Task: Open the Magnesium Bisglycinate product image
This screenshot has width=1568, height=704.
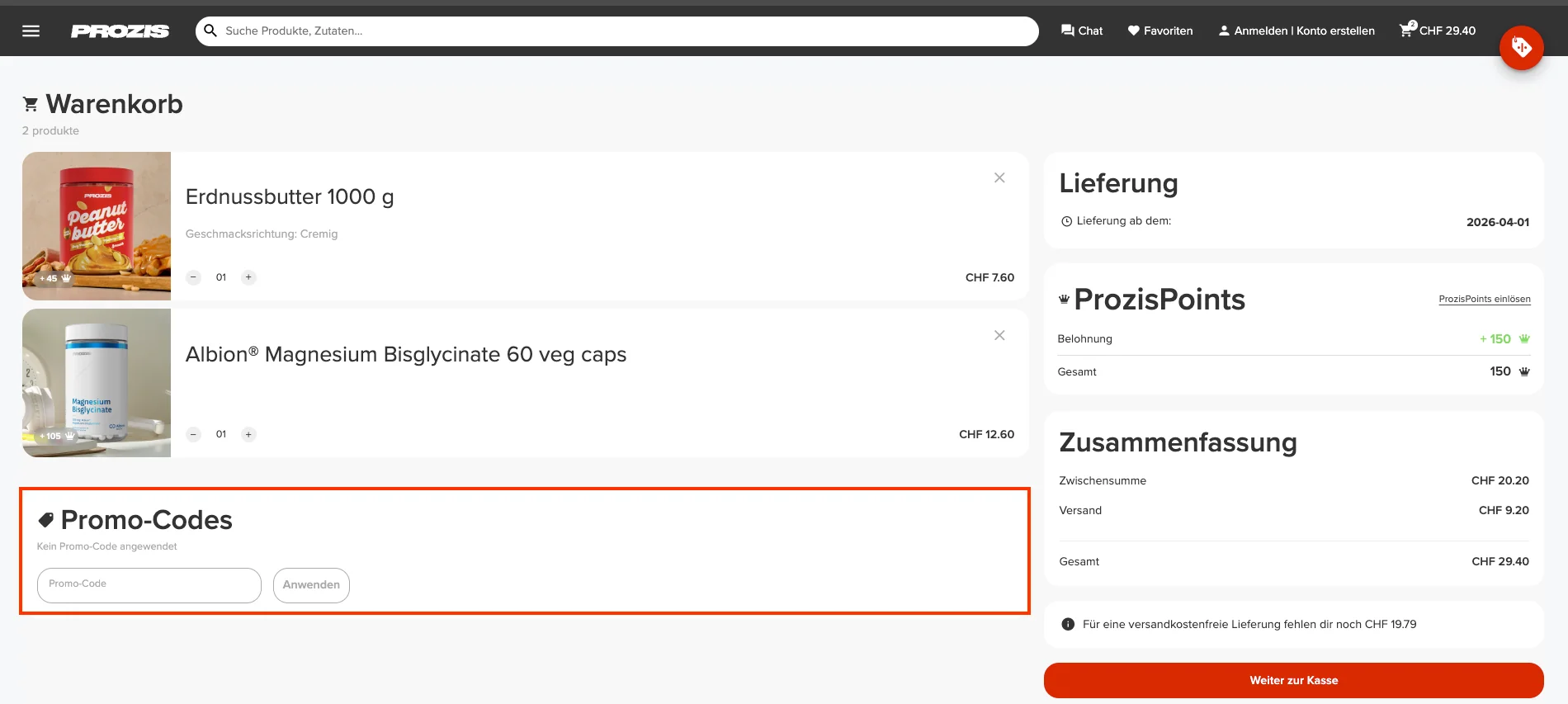Action: pos(97,383)
